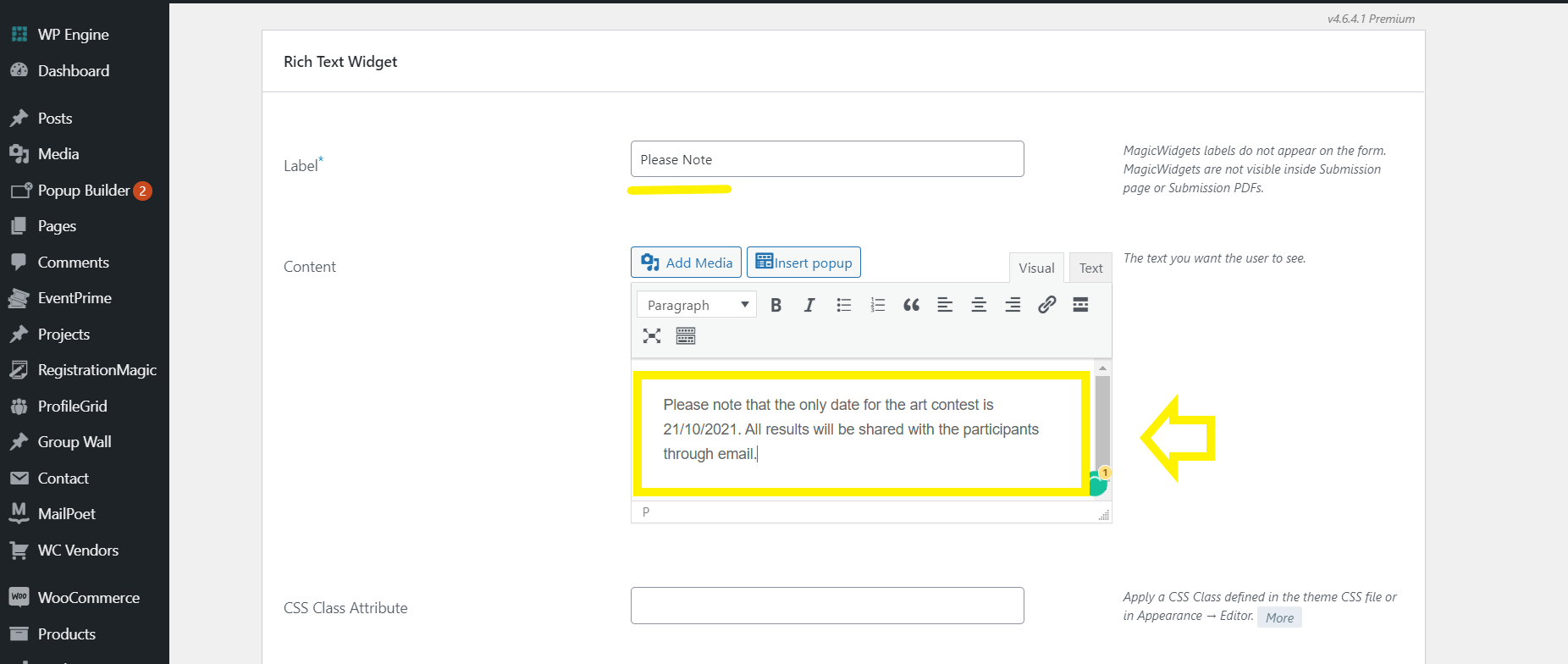The image size is (1568, 664).
Task: Switch to the Text editor tab
Action: click(1090, 268)
